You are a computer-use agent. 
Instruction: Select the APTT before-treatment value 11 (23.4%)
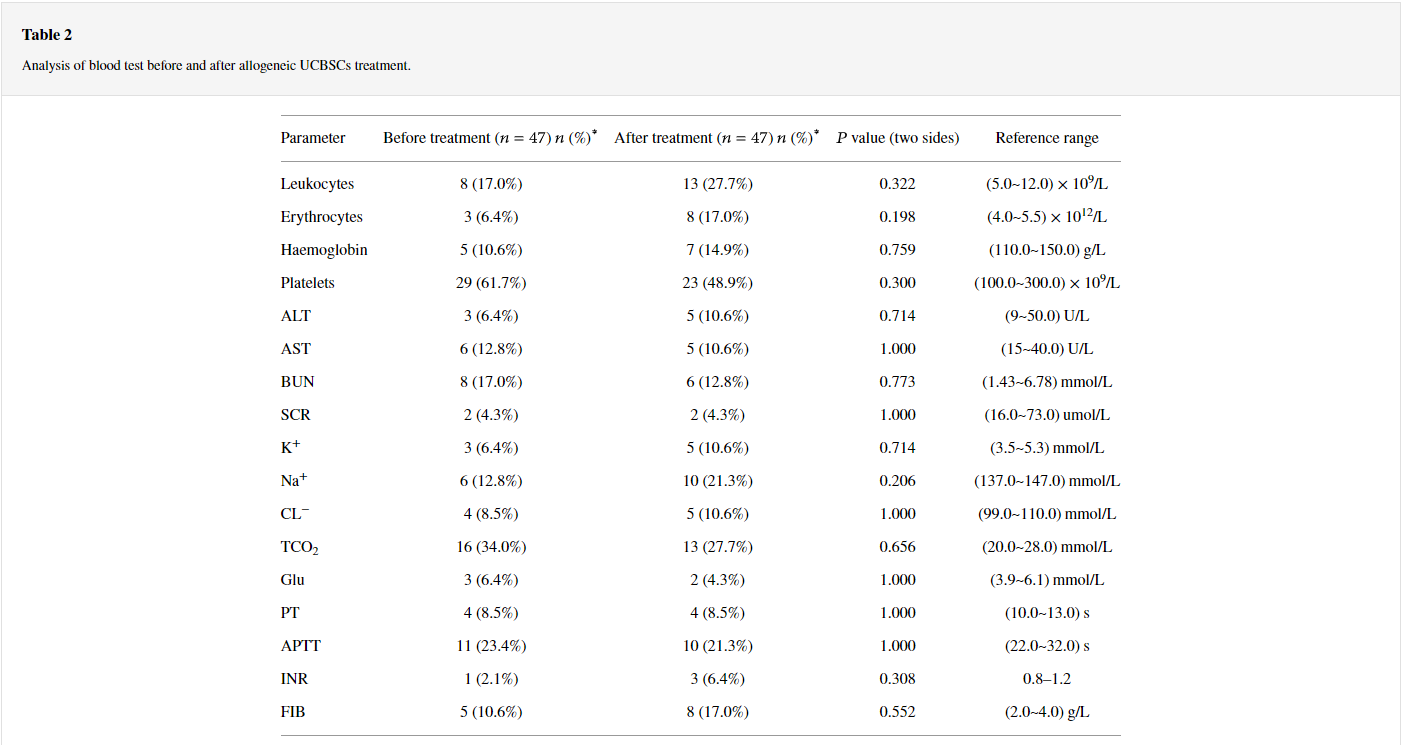[x=490, y=646]
